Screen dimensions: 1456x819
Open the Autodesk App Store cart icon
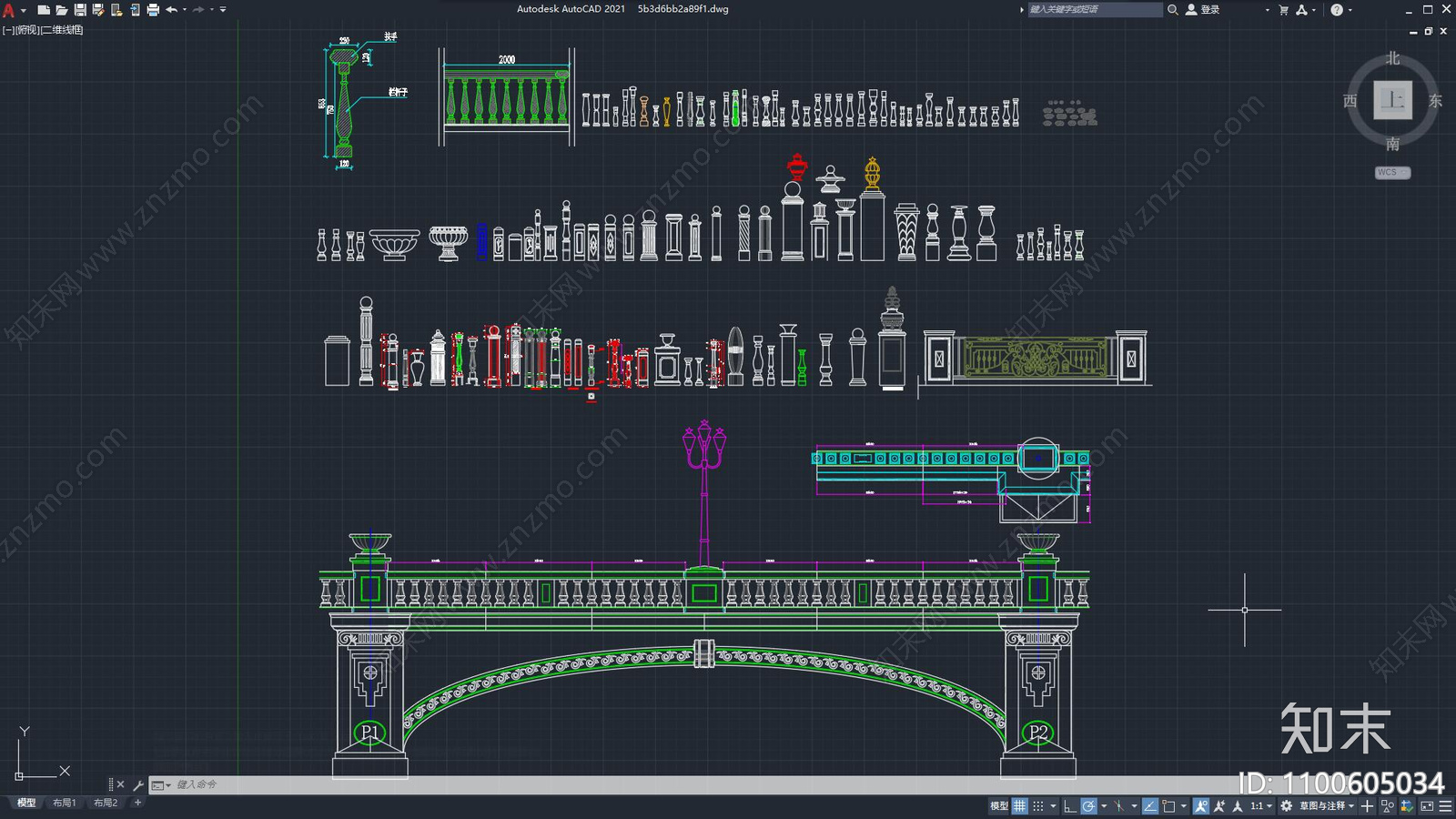click(1284, 10)
